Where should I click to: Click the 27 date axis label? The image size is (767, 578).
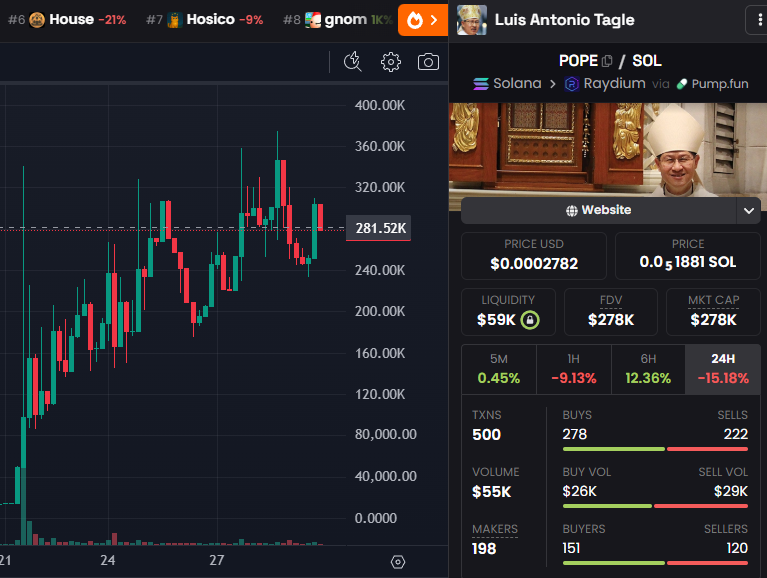217,560
